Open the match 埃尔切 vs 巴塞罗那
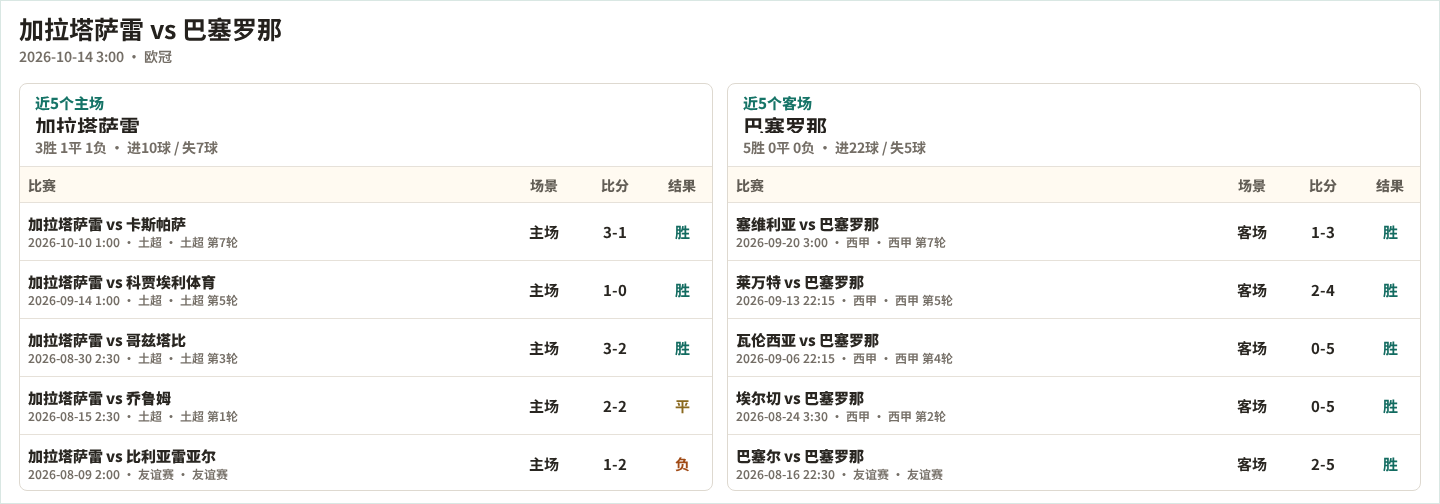 click(800, 398)
